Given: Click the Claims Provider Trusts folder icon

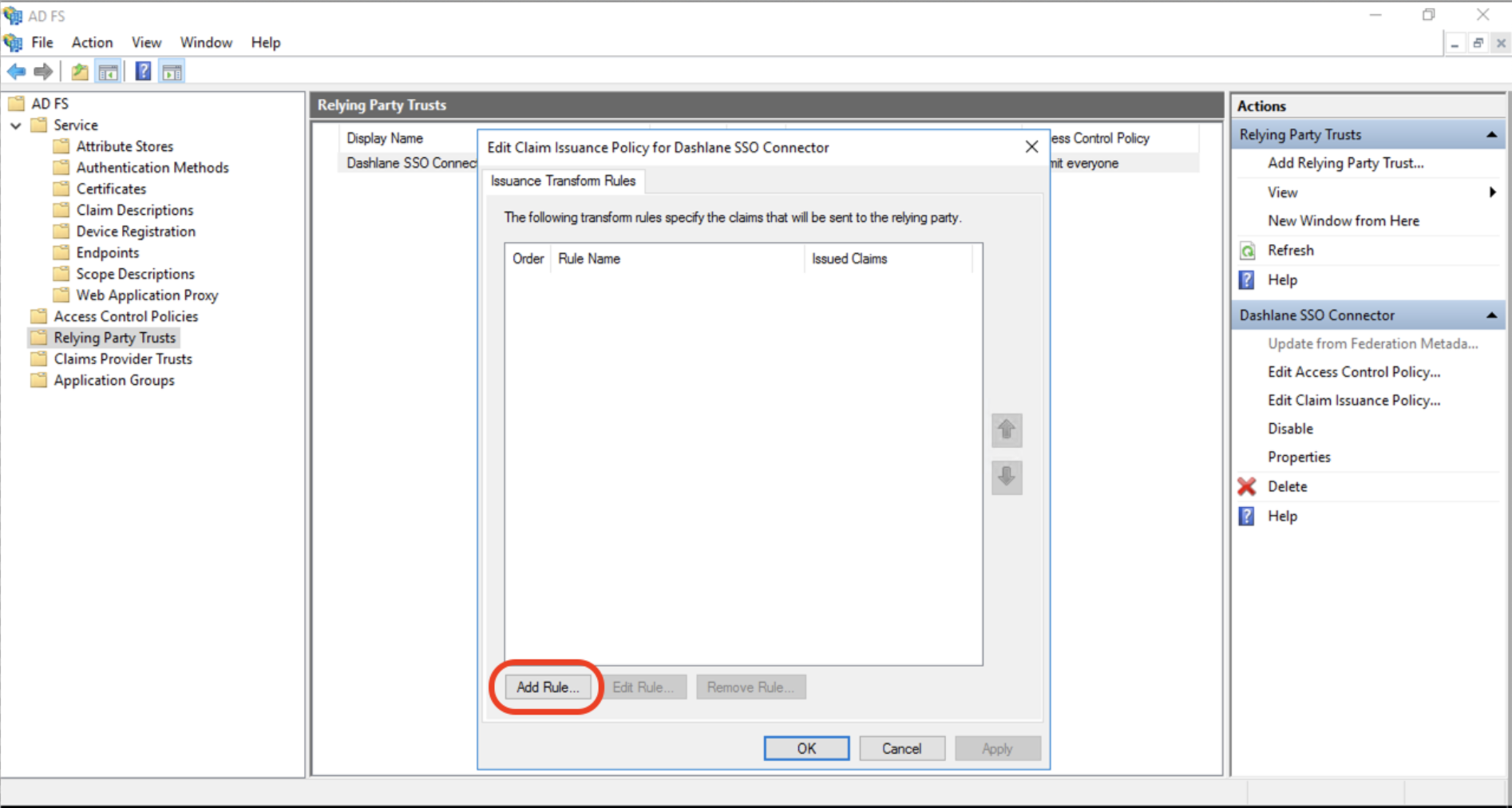Looking at the screenshot, I should click(x=39, y=359).
